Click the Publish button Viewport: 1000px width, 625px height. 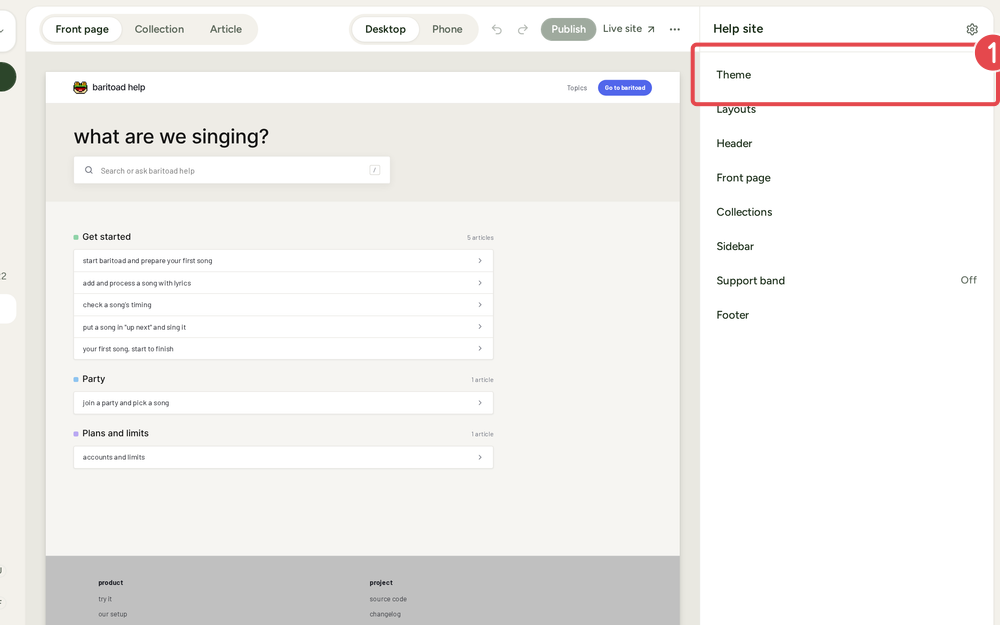coord(568,29)
